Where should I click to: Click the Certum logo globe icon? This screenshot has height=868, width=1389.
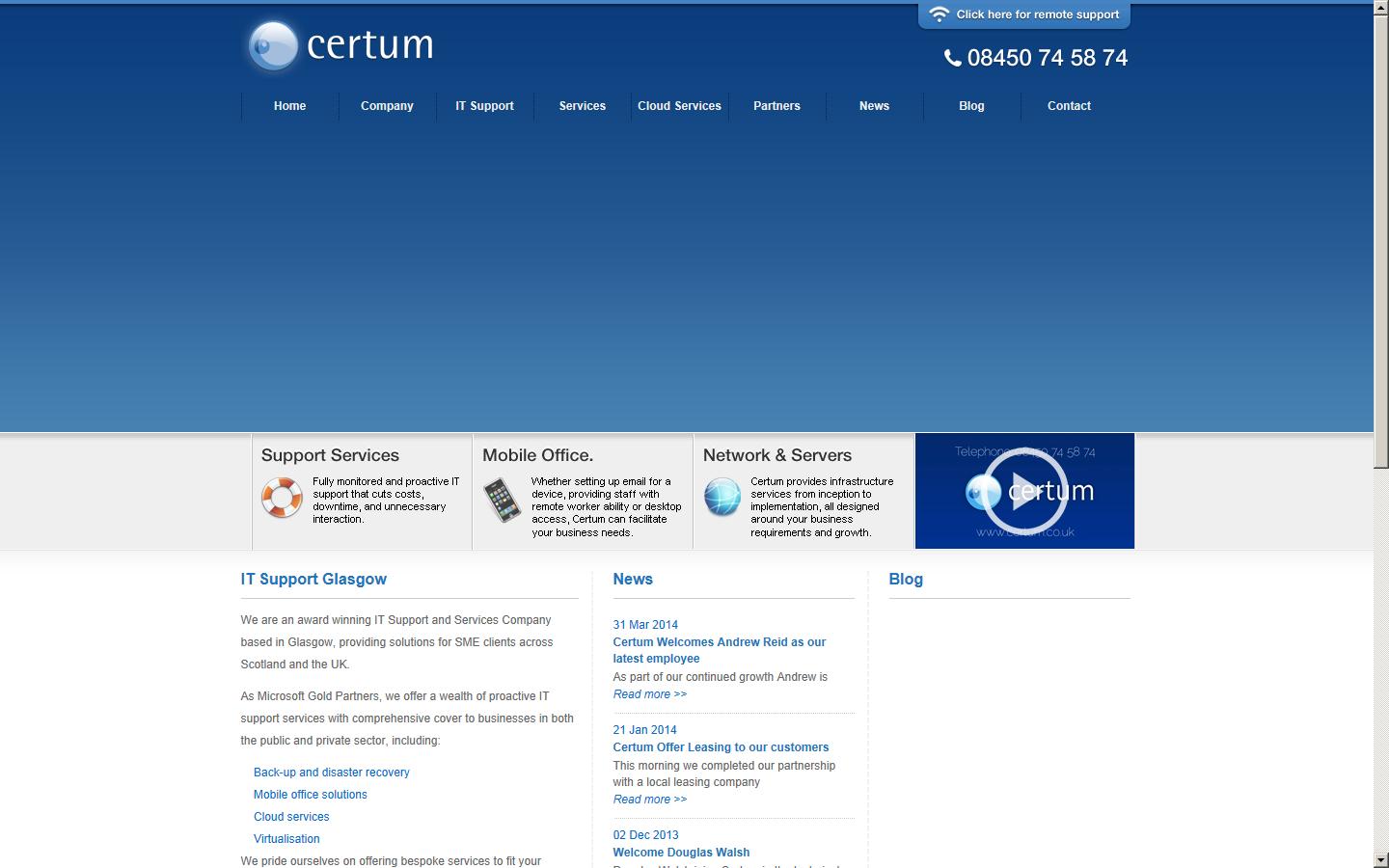pyautogui.click(x=273, y=45)
